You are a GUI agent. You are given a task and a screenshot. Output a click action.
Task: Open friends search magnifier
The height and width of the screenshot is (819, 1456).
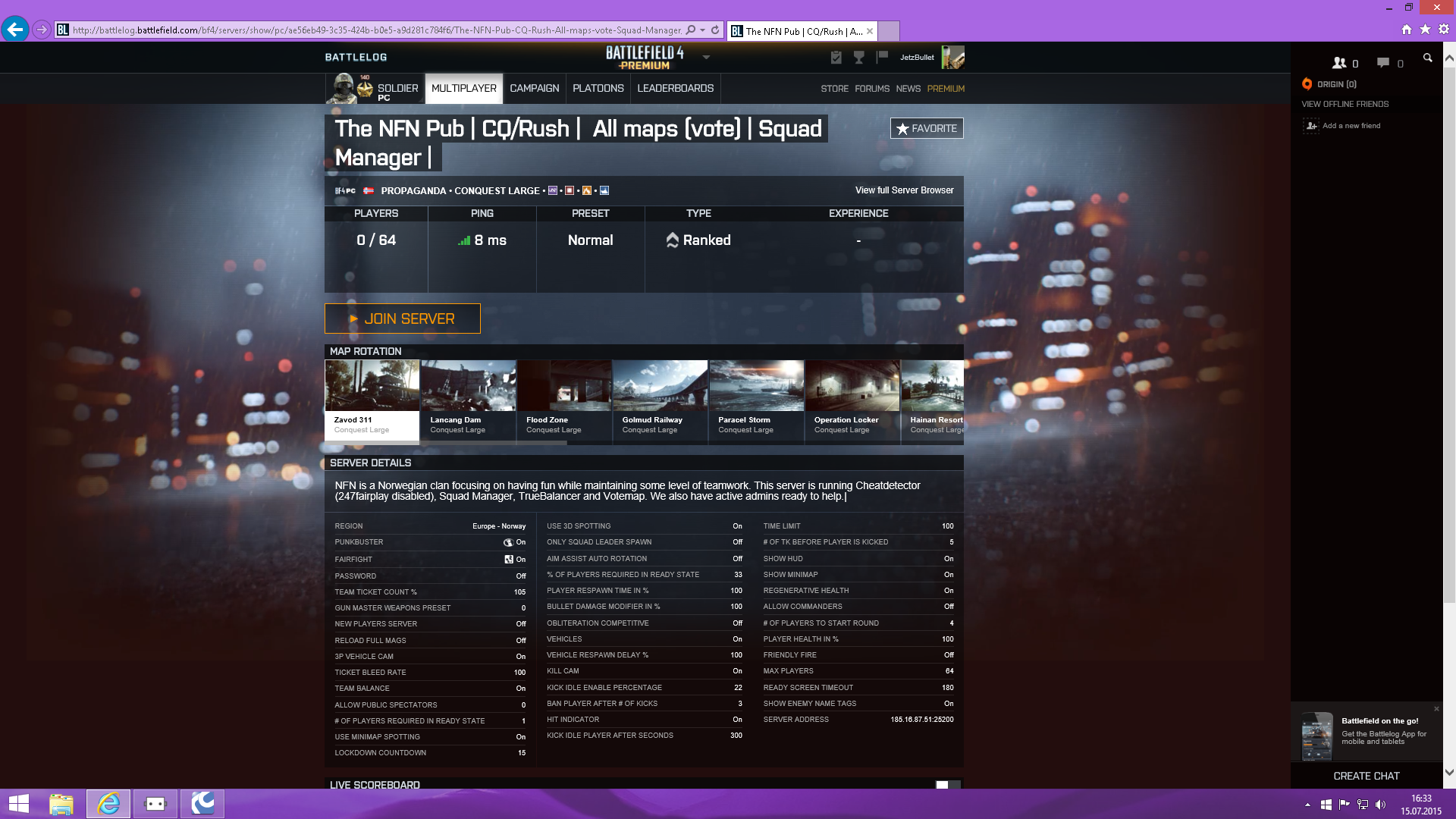click(x=1428, y=58)
